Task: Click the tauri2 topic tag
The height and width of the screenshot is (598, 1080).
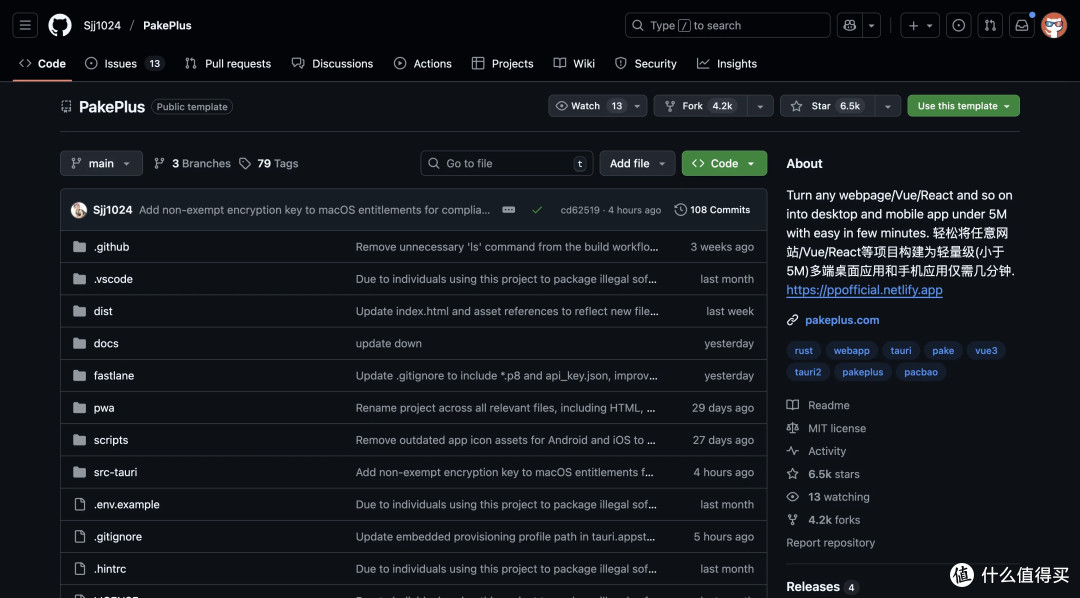Action: tap(807, 372)
